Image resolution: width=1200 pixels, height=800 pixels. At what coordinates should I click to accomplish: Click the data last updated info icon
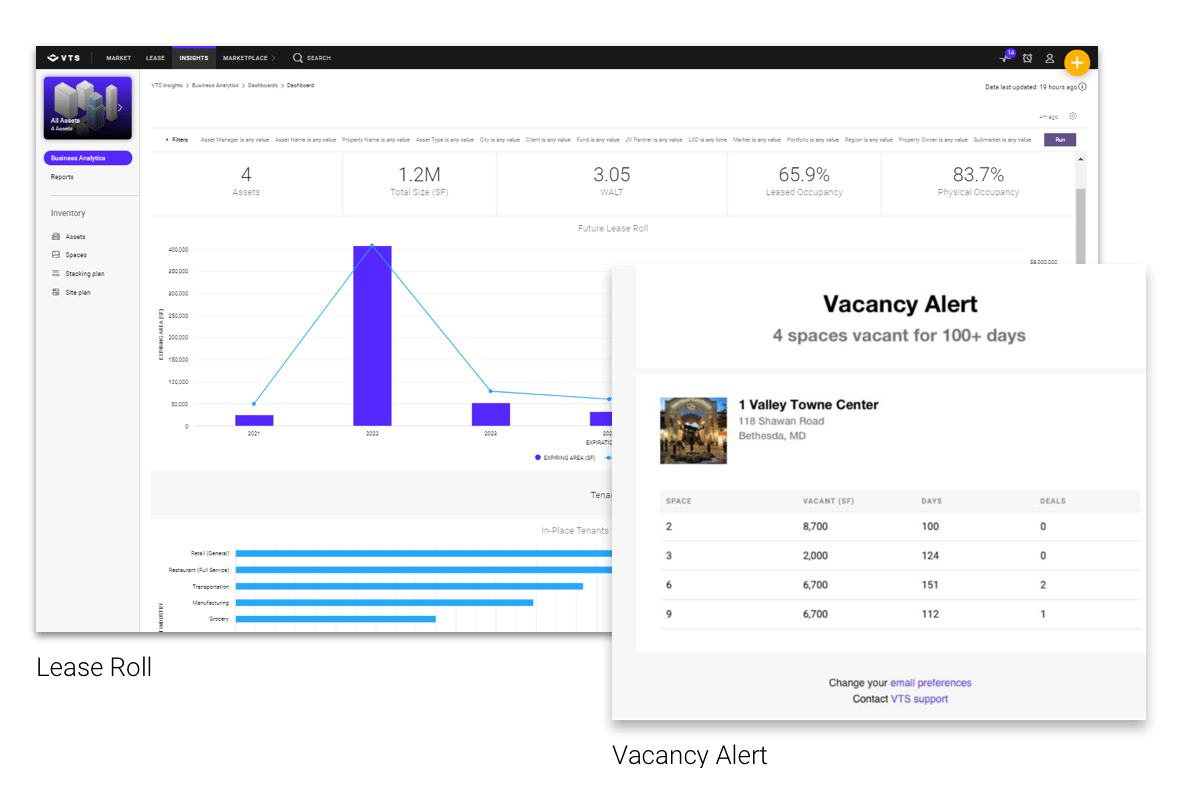tap(1083, 87)
